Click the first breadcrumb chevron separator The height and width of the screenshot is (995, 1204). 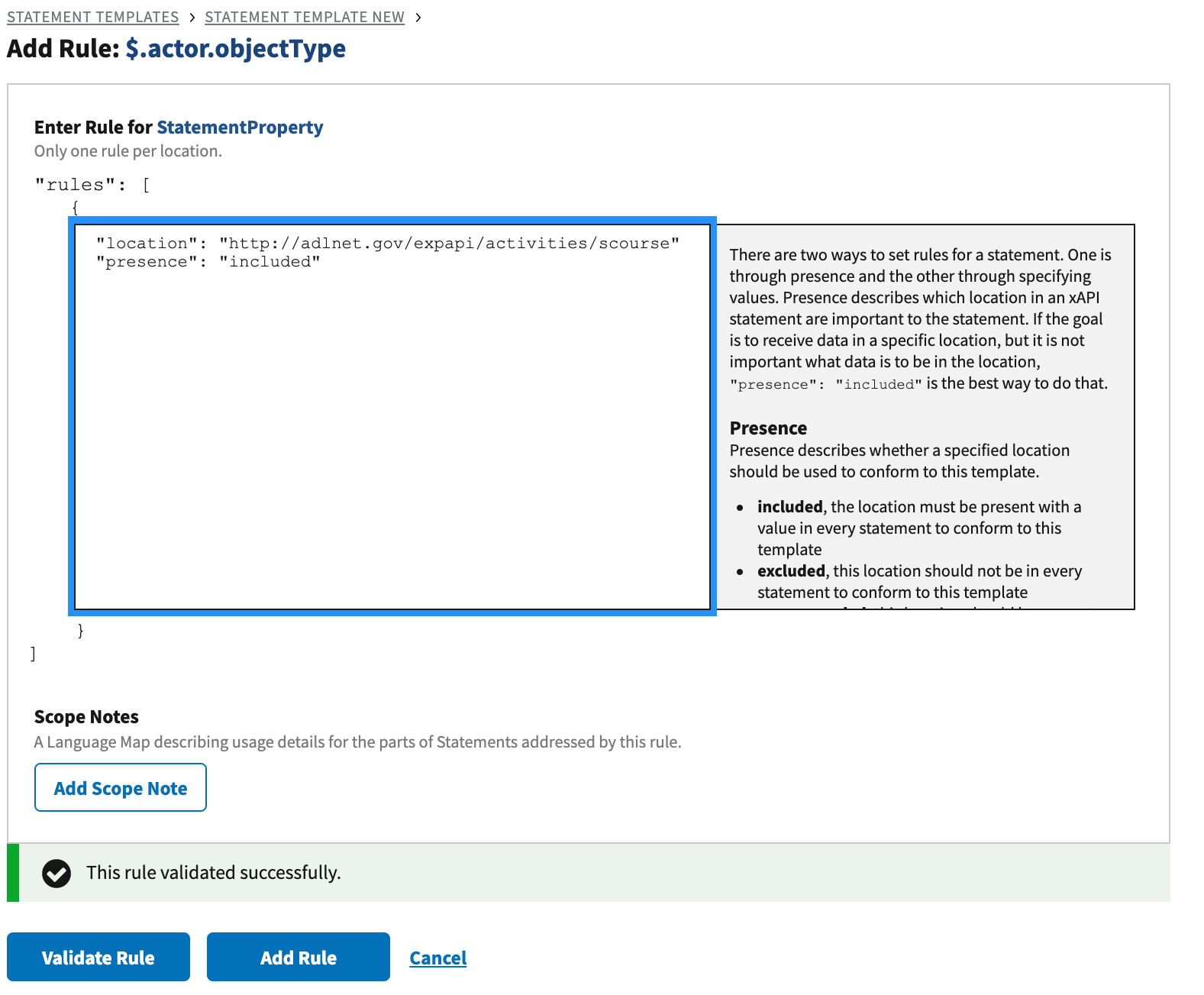click(x=192, y=18)
